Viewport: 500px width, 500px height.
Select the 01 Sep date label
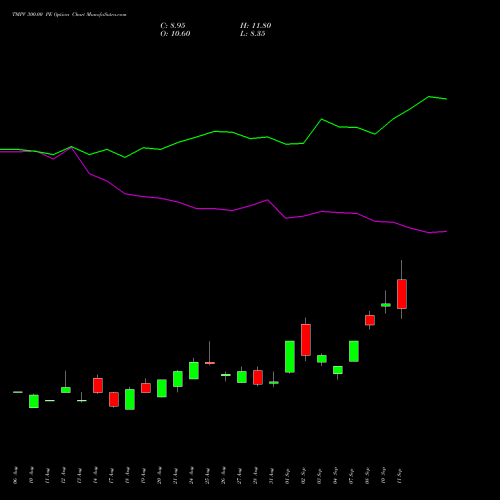pos(287,475)
